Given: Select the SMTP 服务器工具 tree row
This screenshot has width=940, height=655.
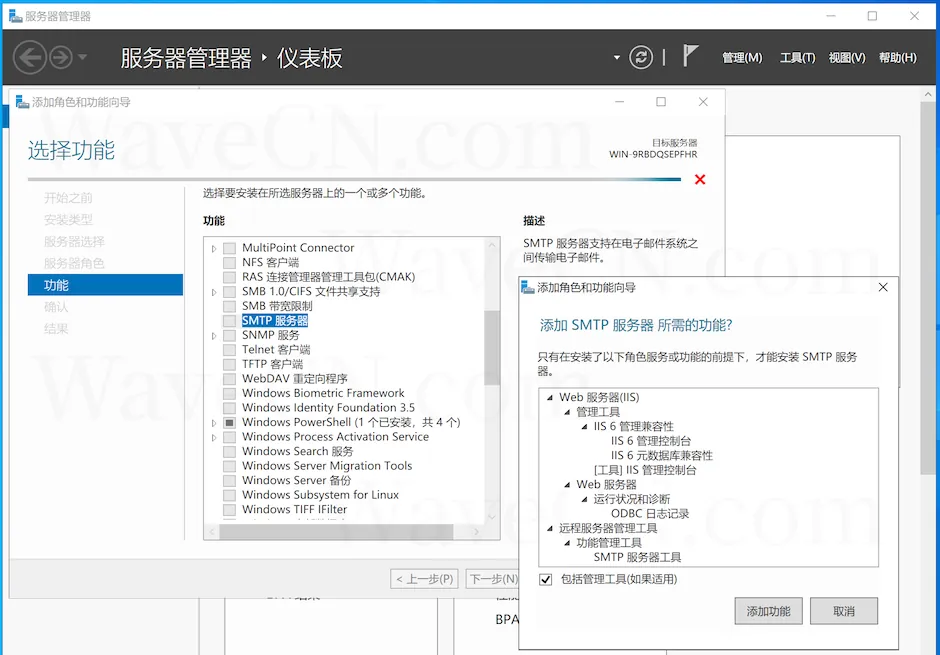Looking at the screenshot, I should pyautogui.click(x=637, y=557).
